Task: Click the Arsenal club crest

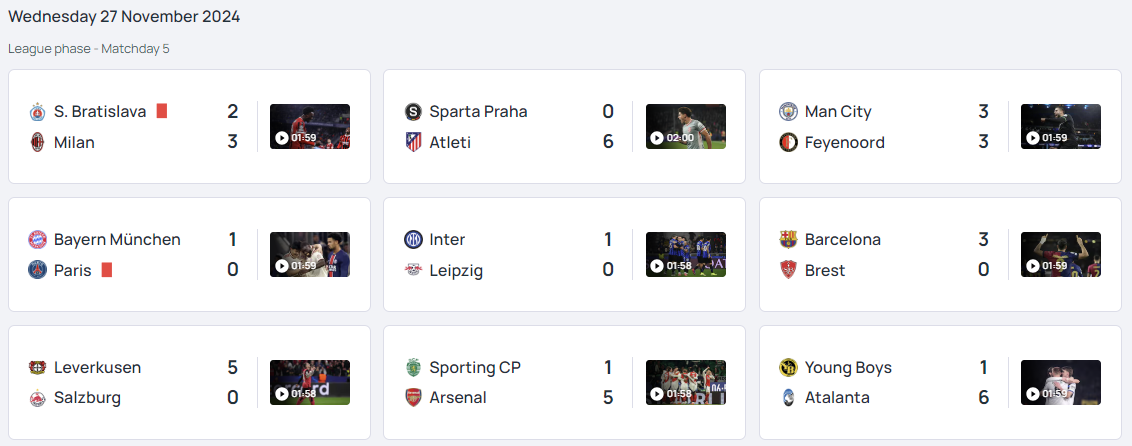Action: [x=413, y=398]
